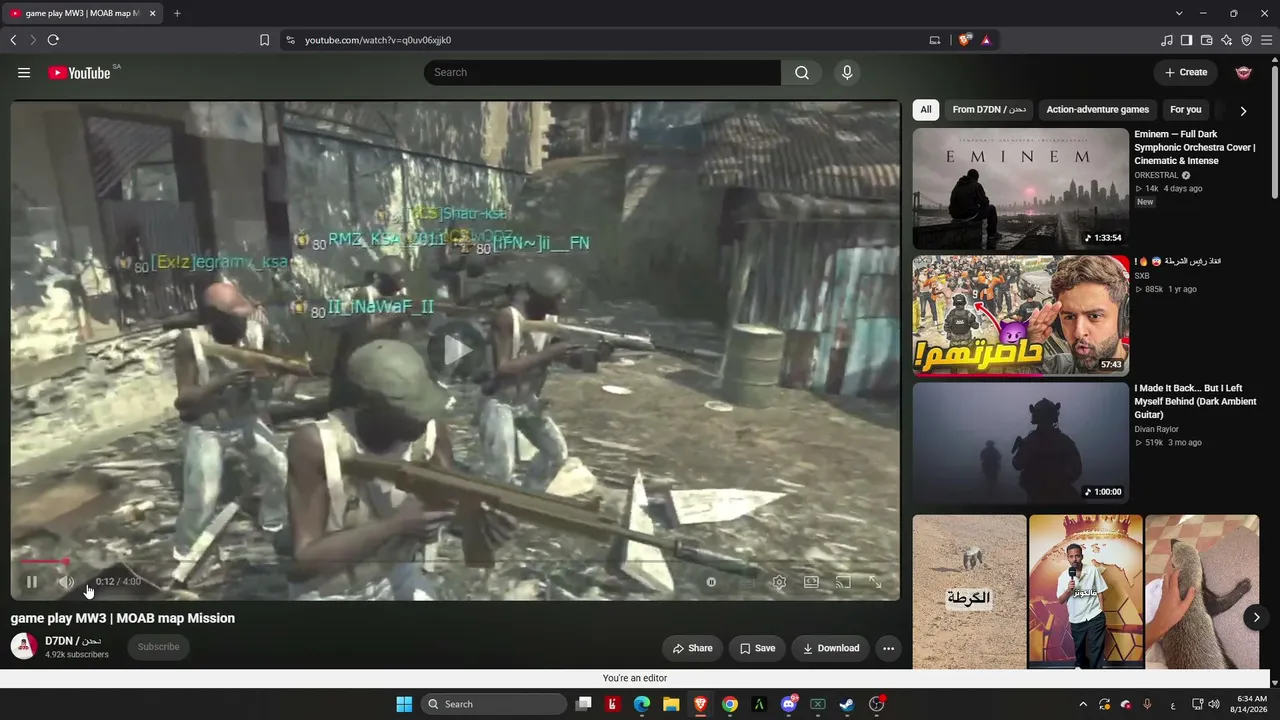This screenshot has width=1280, height=720.
Task: Open the Create menu
Action: (1186, 72)
